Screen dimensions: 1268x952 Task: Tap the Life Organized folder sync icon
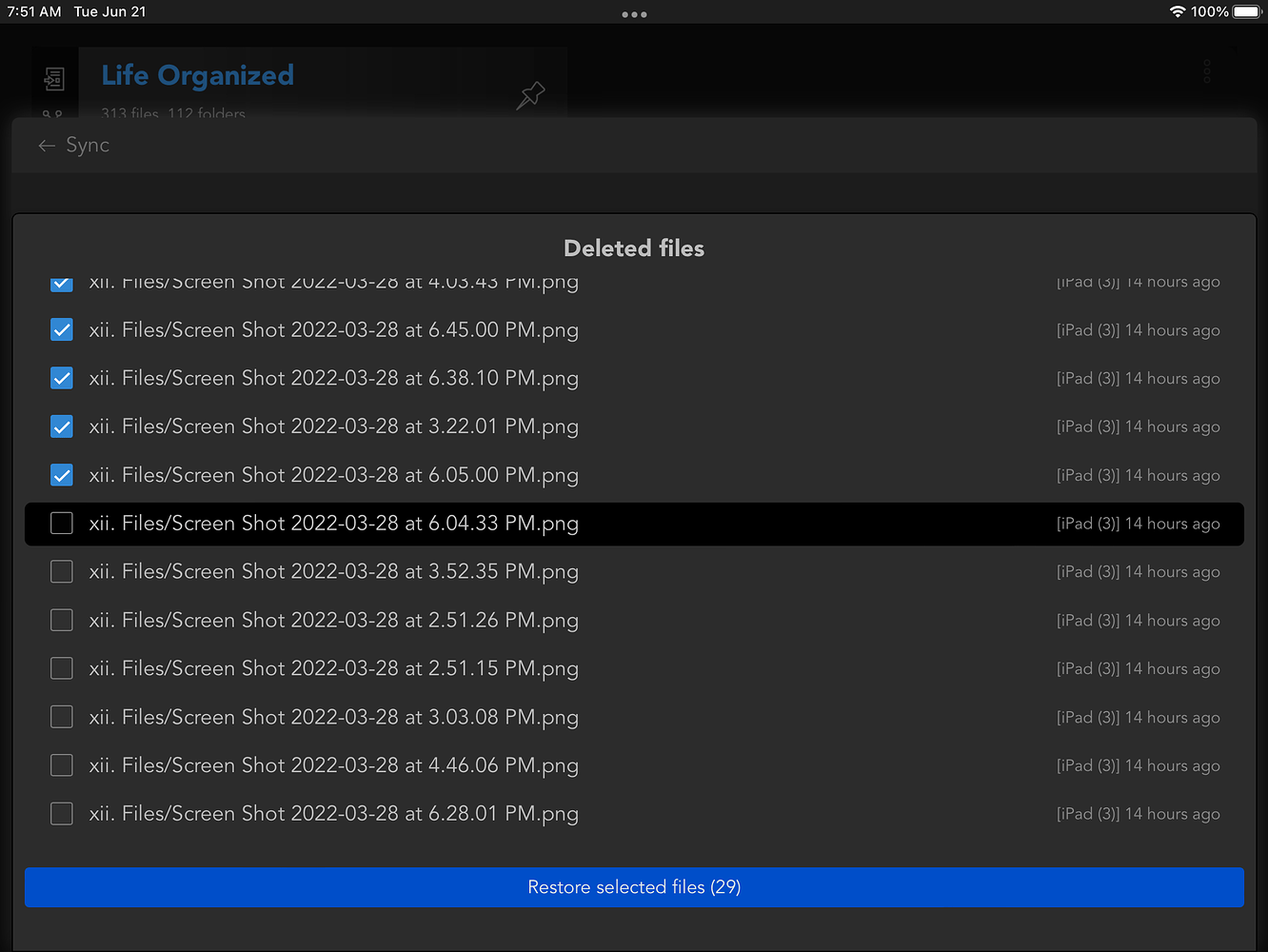pyautogui.click(x=54, y=80)
